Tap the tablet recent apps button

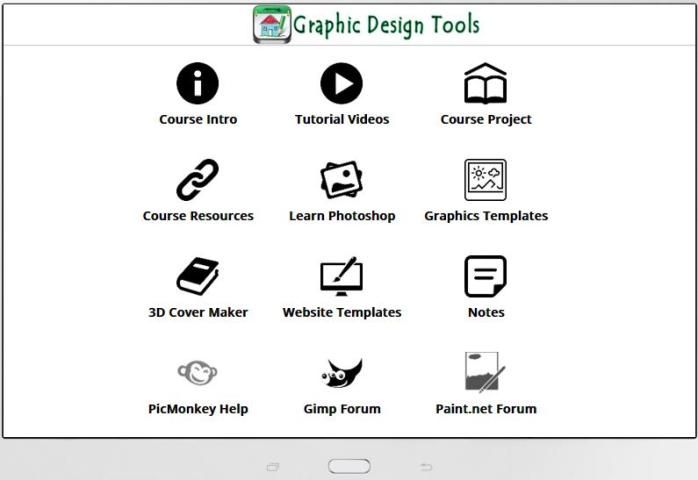click(x=273, y=467)
